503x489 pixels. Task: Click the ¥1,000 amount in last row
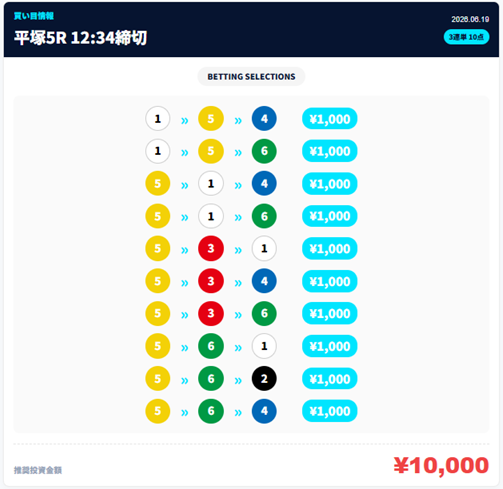[330, 411]
